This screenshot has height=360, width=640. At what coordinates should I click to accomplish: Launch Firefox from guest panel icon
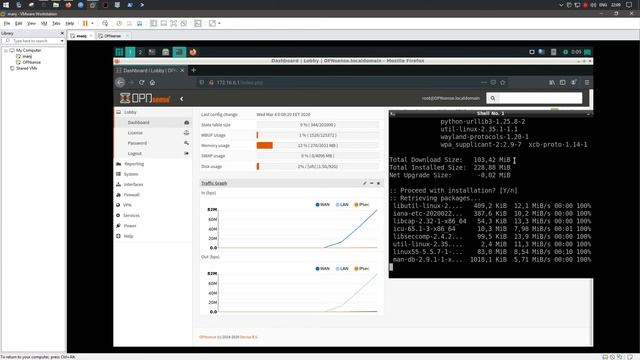(193, 52)
